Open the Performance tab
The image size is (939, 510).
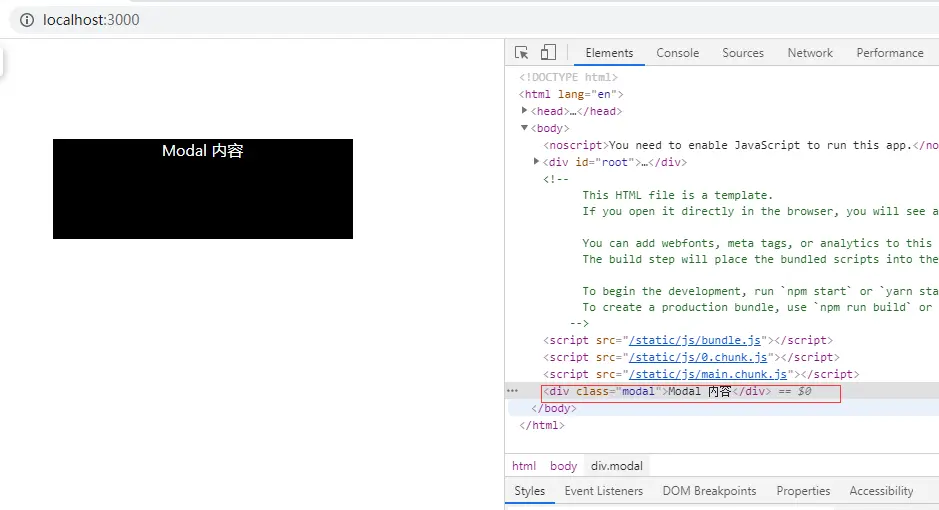(890, 53)
